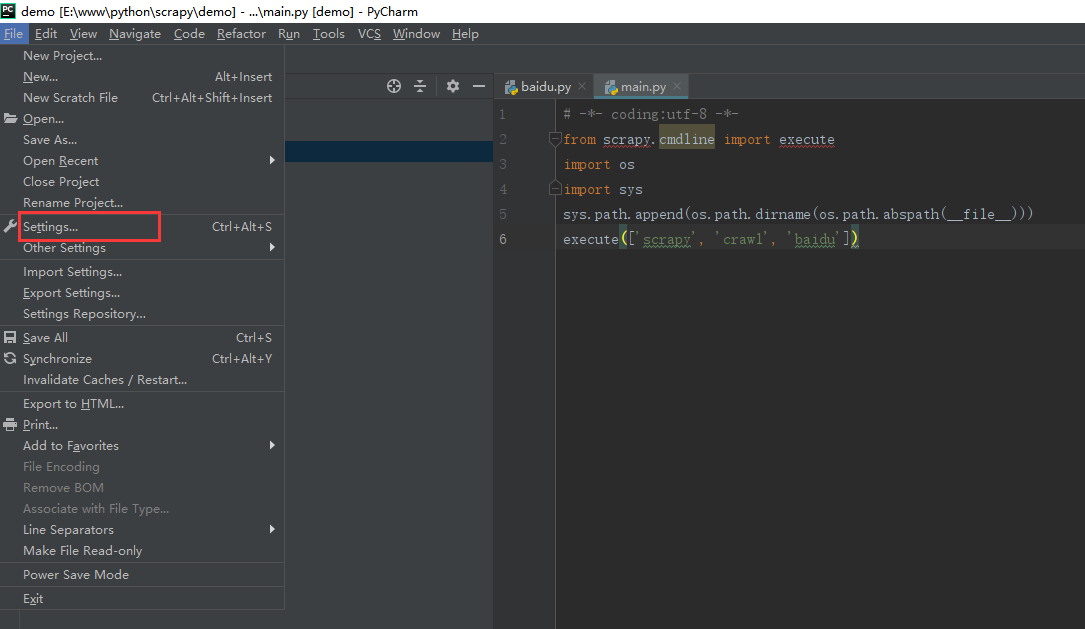This screenshot has width=1085, height=629.
Task: Open Settings... from the File menu
Action: 50,227
